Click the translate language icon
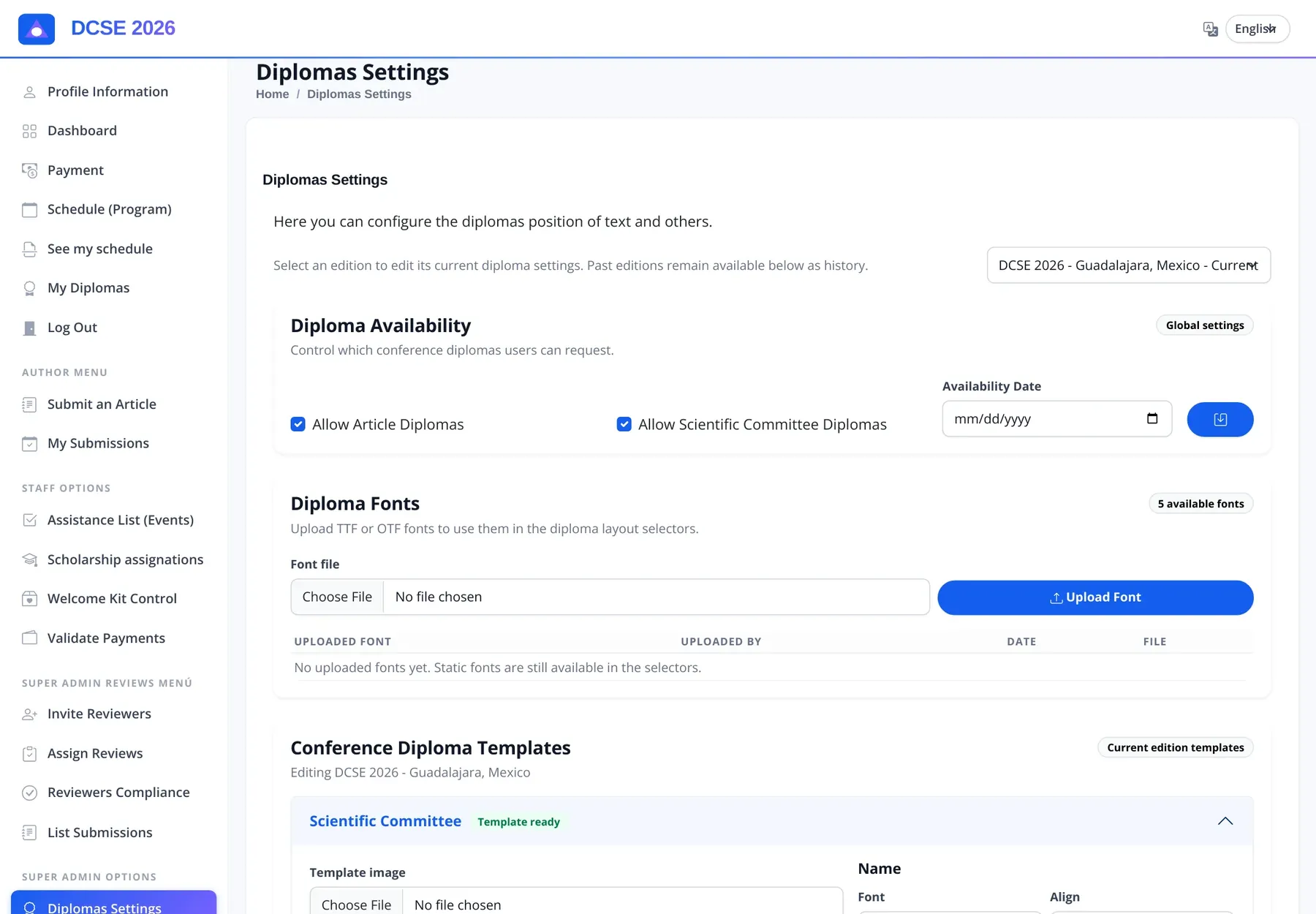This screenshot has width=1316, height=914. coord(1211,29)
